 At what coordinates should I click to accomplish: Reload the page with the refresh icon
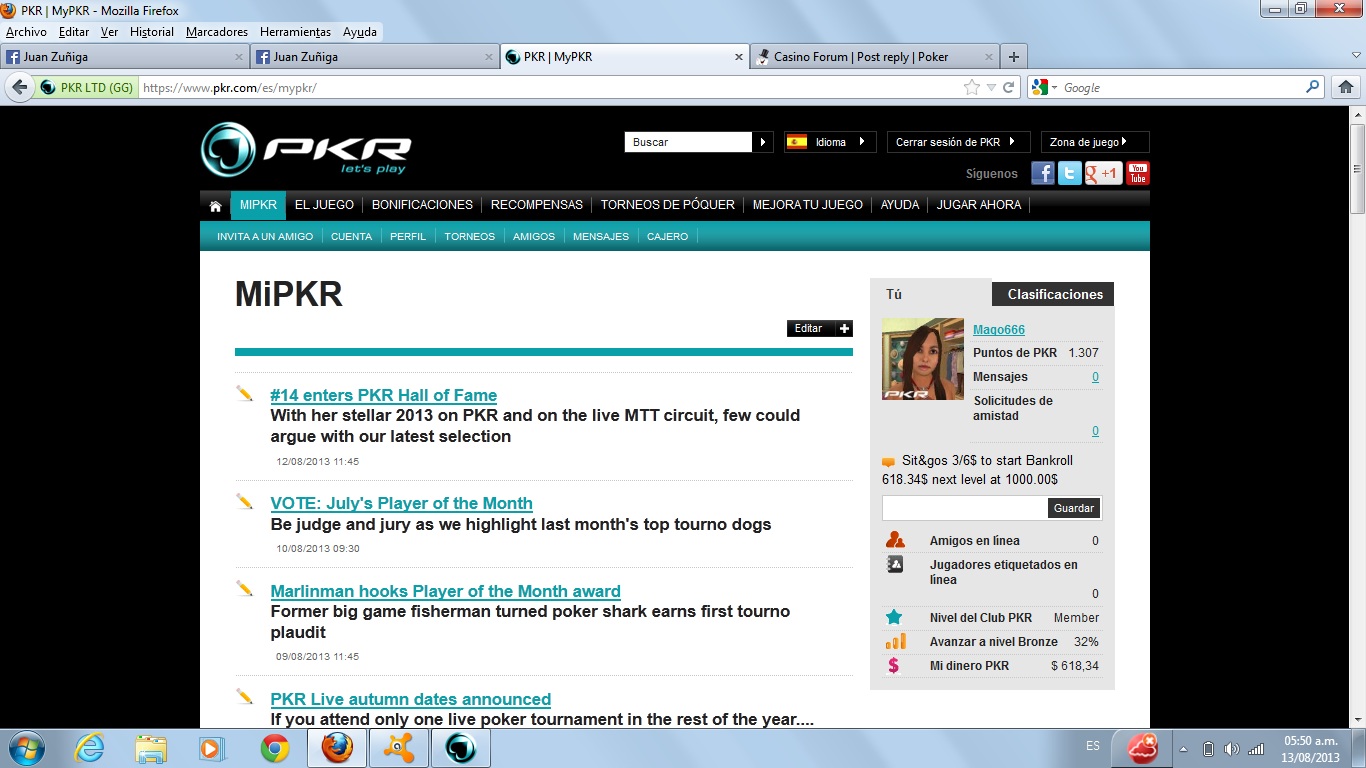1009,88
